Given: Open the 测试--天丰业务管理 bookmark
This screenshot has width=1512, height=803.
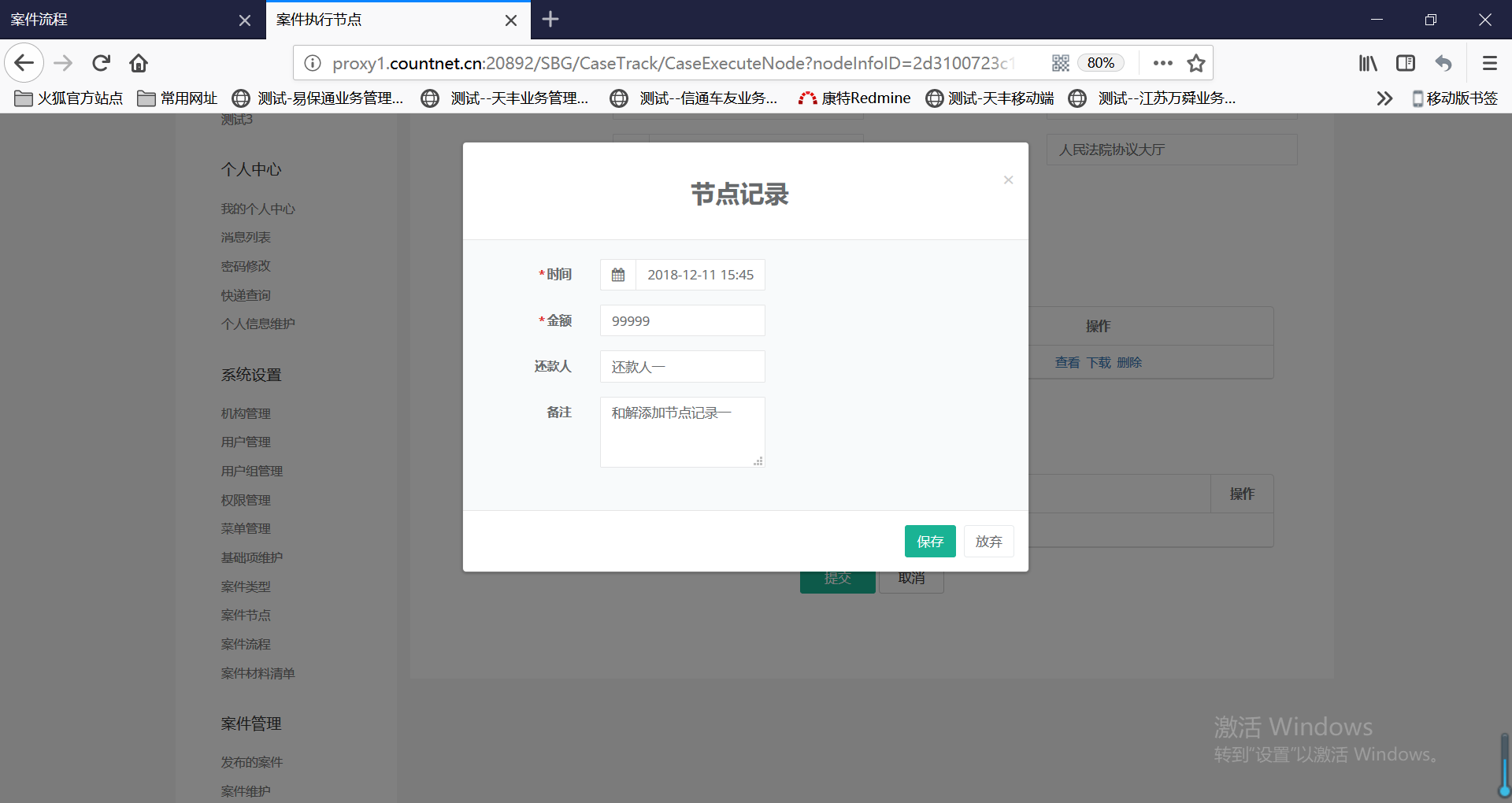Looking at the screenshot, I should 506,98.
